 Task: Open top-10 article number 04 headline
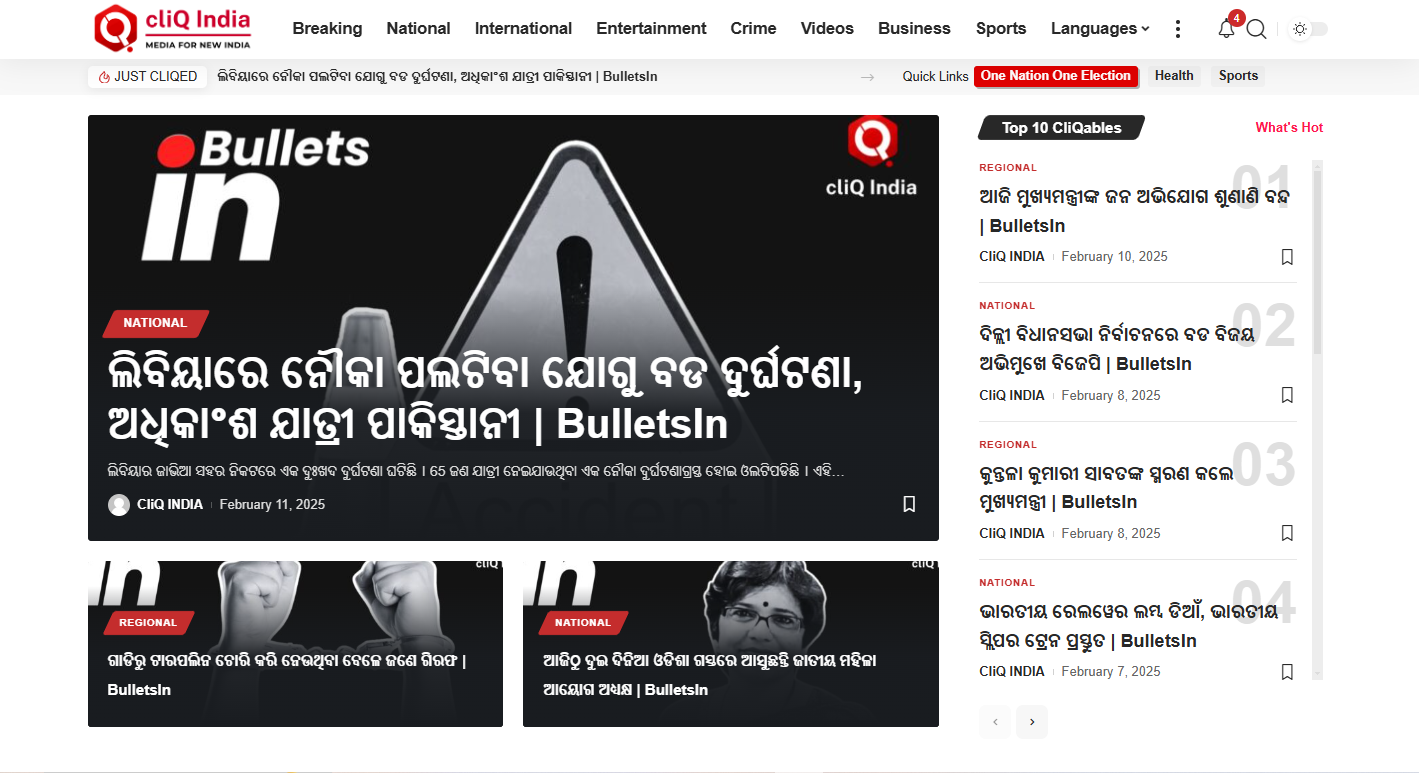pyautogui.click(x=1128, y=626)
